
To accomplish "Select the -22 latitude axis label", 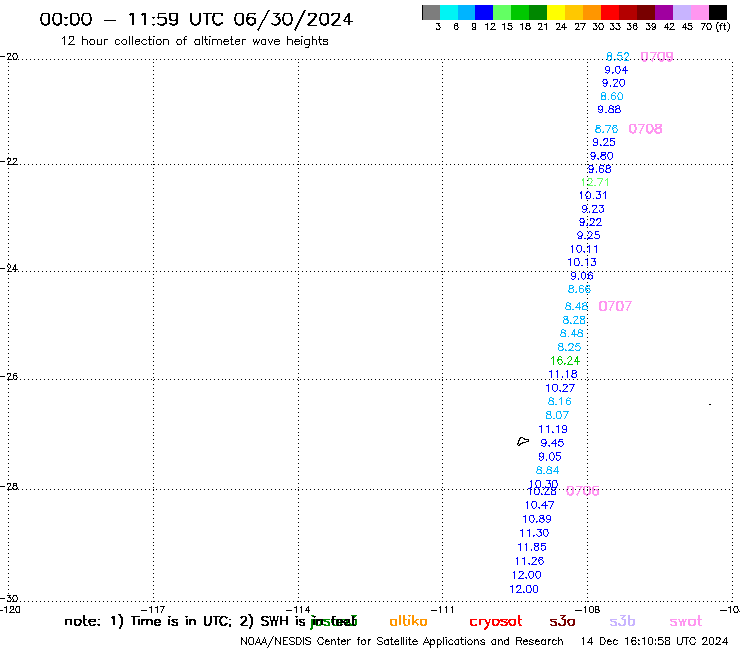I will [9, 161].
